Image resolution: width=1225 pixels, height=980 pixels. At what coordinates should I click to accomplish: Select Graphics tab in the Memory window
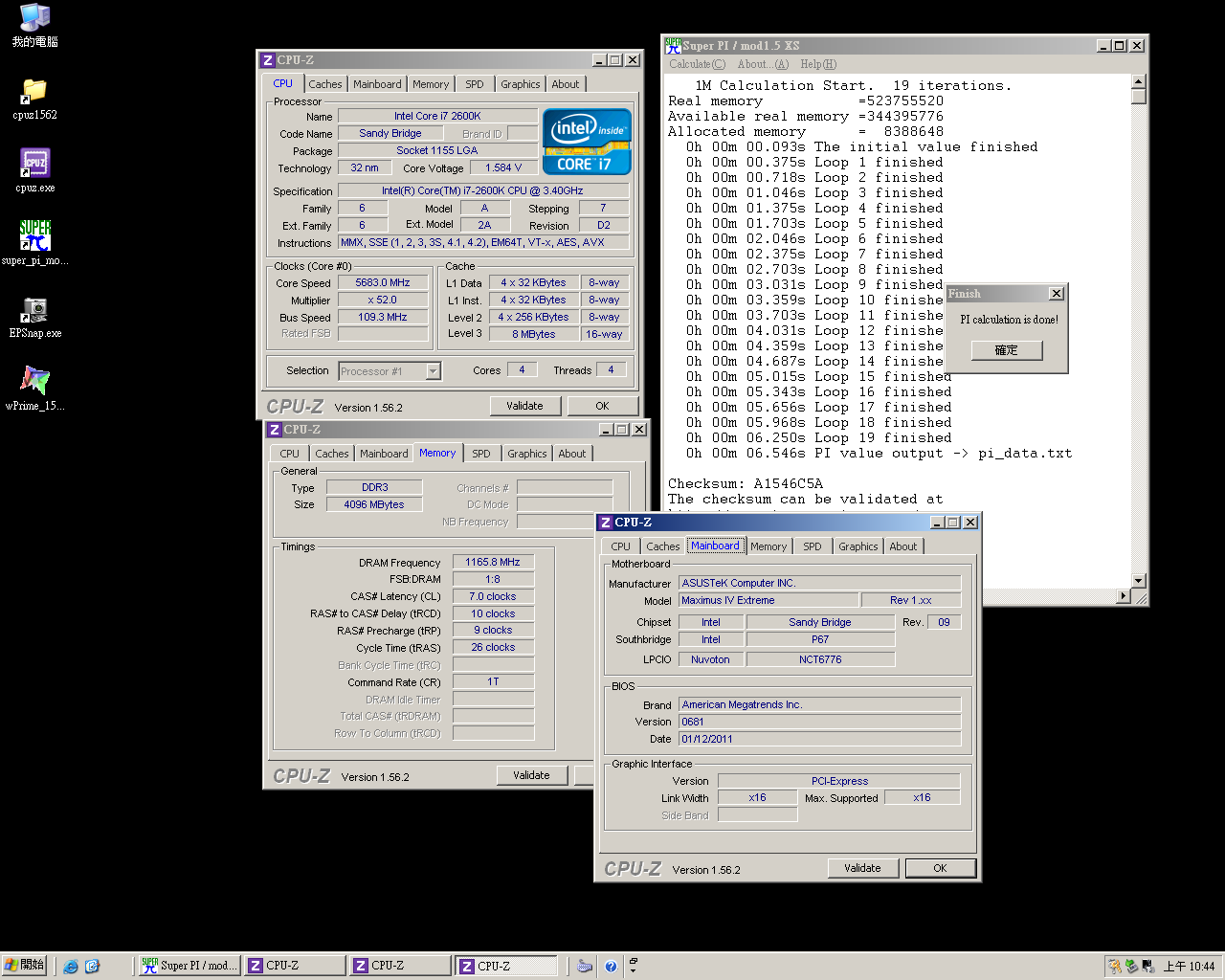(527, 454)
